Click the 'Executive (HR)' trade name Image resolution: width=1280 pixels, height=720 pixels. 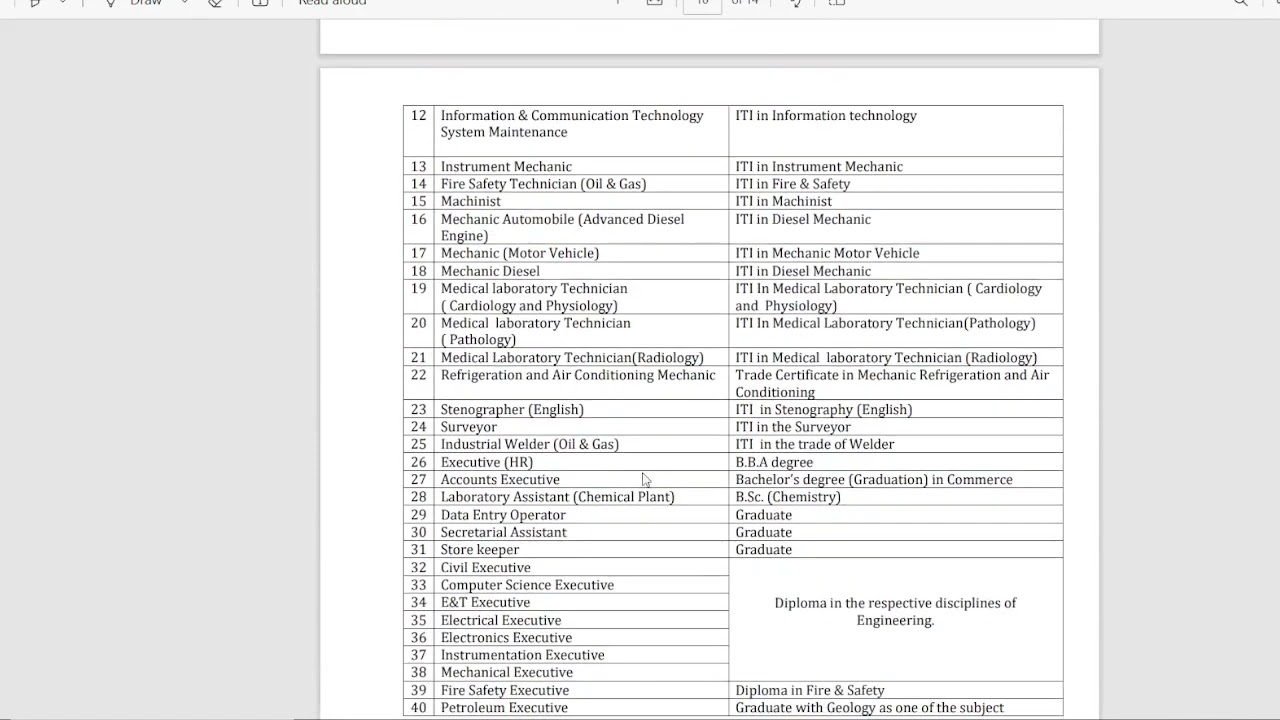(487, 462)
